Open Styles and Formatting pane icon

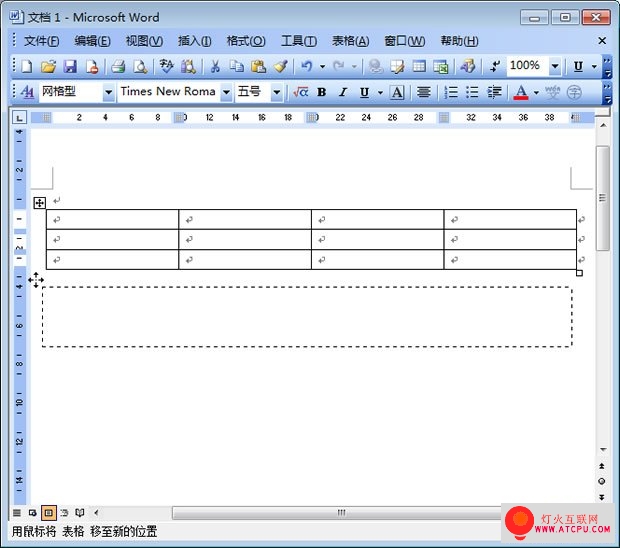[26, 92]
